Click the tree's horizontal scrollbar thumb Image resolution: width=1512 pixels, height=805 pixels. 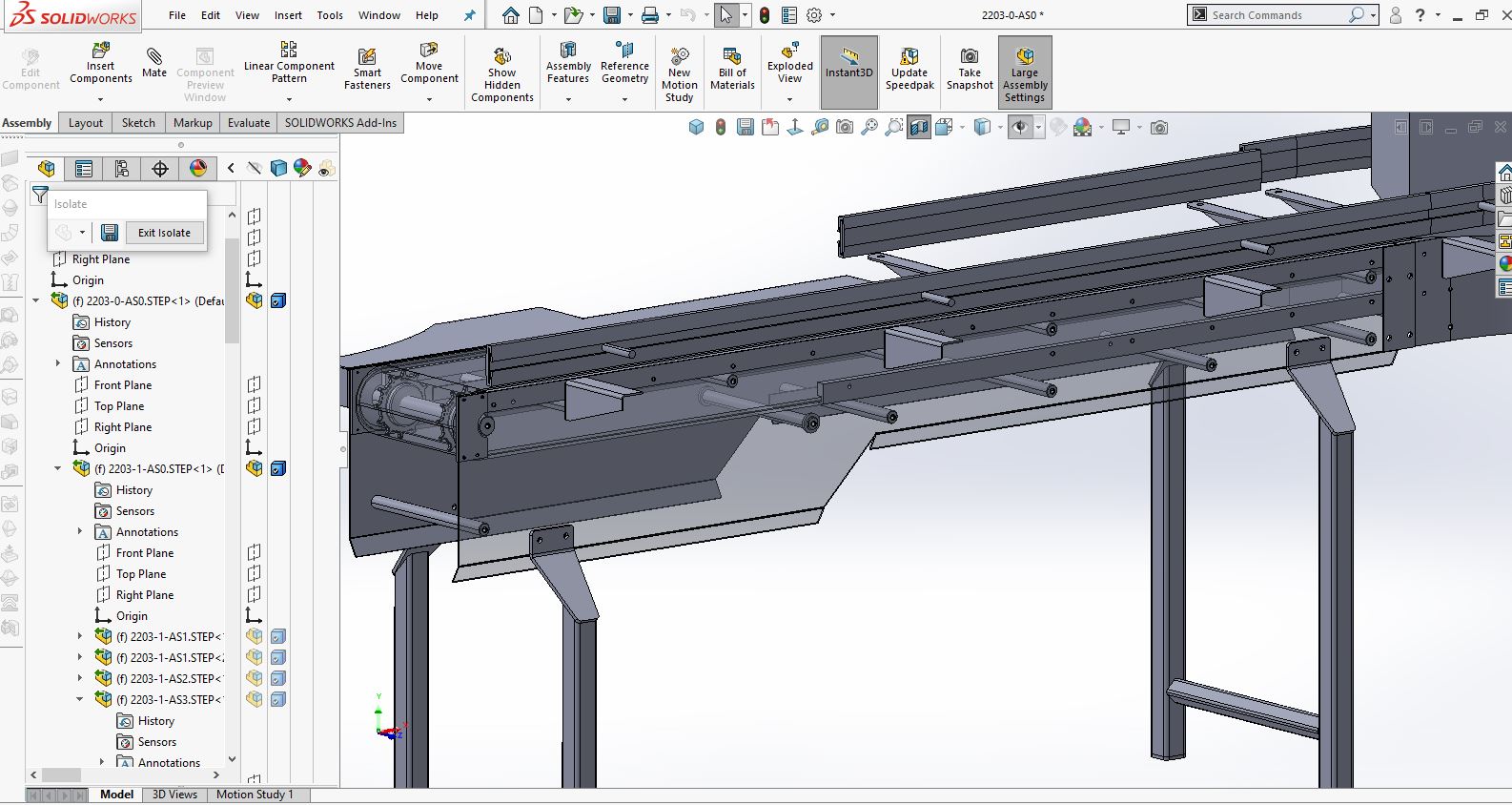coord(61,774)
